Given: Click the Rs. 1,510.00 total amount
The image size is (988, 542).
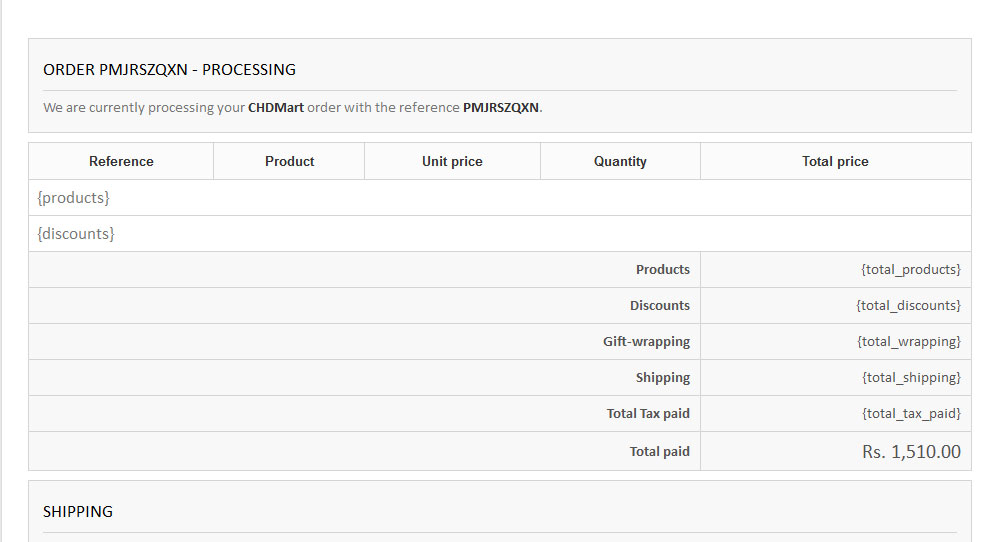Looking at the screenshot, I should pyautogui.click(x=910, y=452).
